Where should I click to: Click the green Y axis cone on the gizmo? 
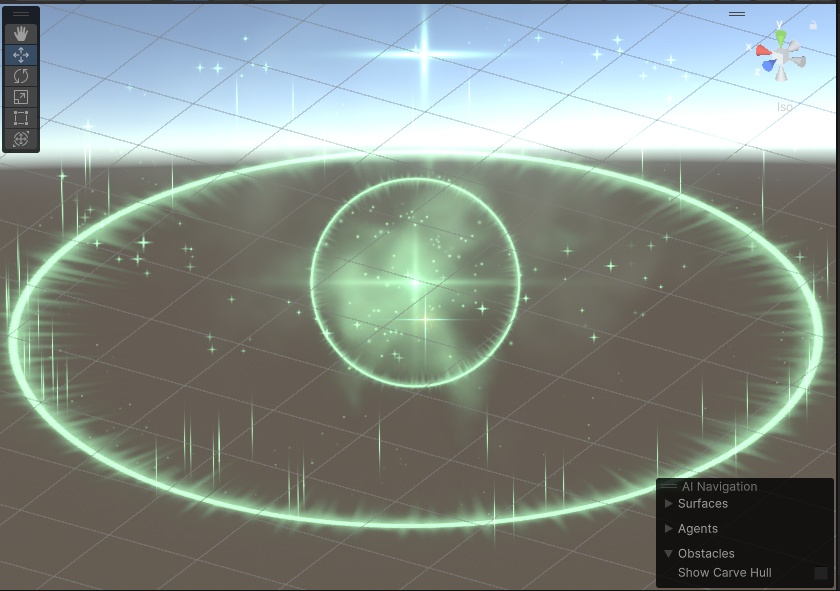pos(781,35)
